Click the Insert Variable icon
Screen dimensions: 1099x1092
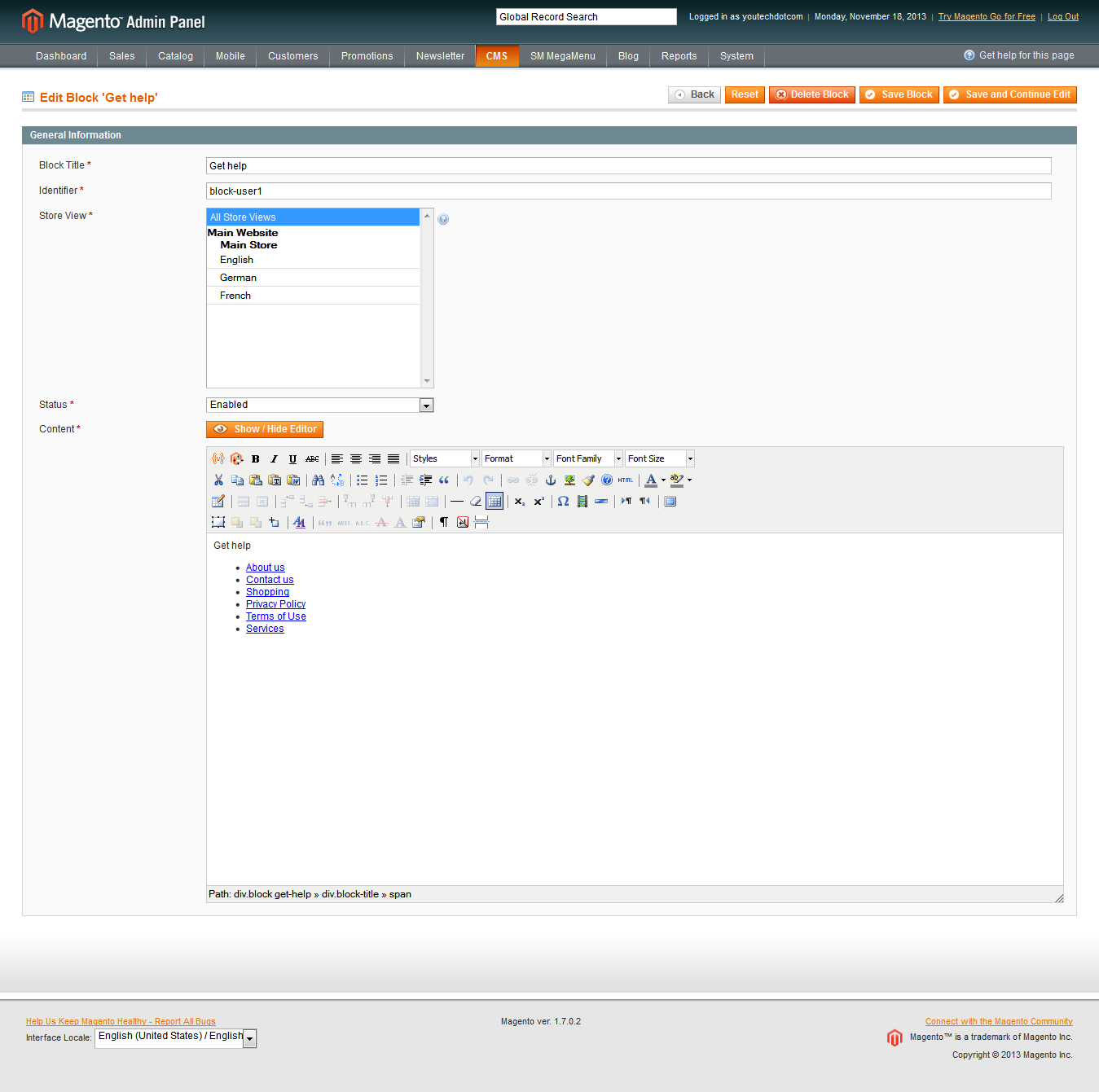coord(218,459)
